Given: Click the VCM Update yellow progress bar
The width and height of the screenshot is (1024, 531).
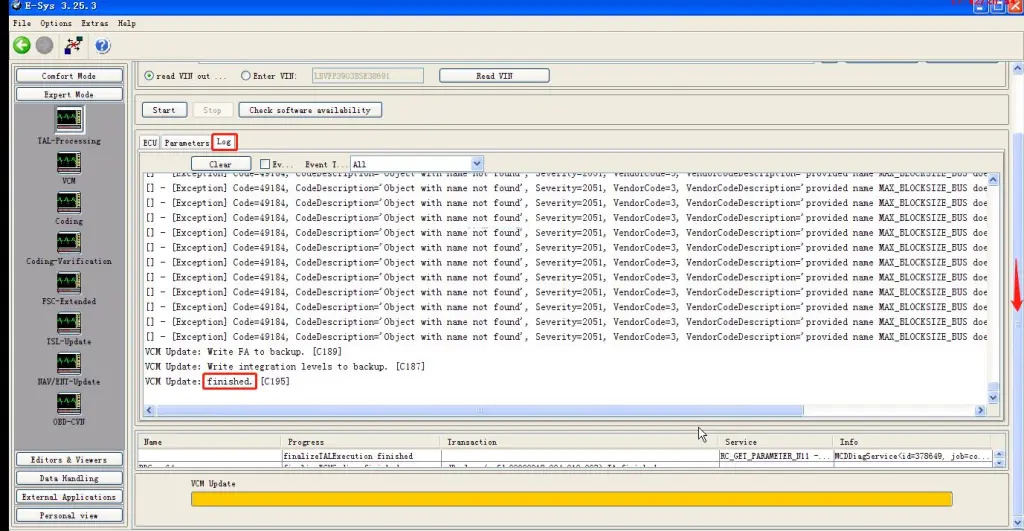Looking at the screenshot, I should pos(571,499).
